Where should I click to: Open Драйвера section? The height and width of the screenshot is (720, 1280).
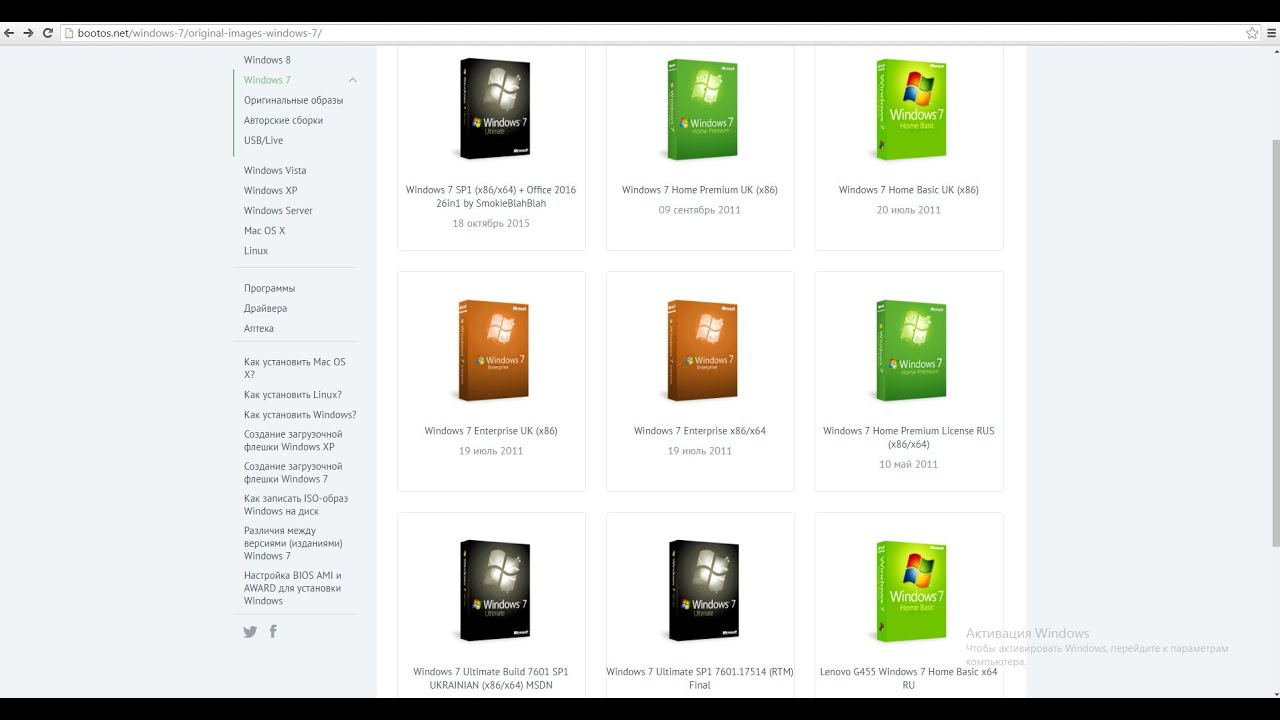point(265,308)
